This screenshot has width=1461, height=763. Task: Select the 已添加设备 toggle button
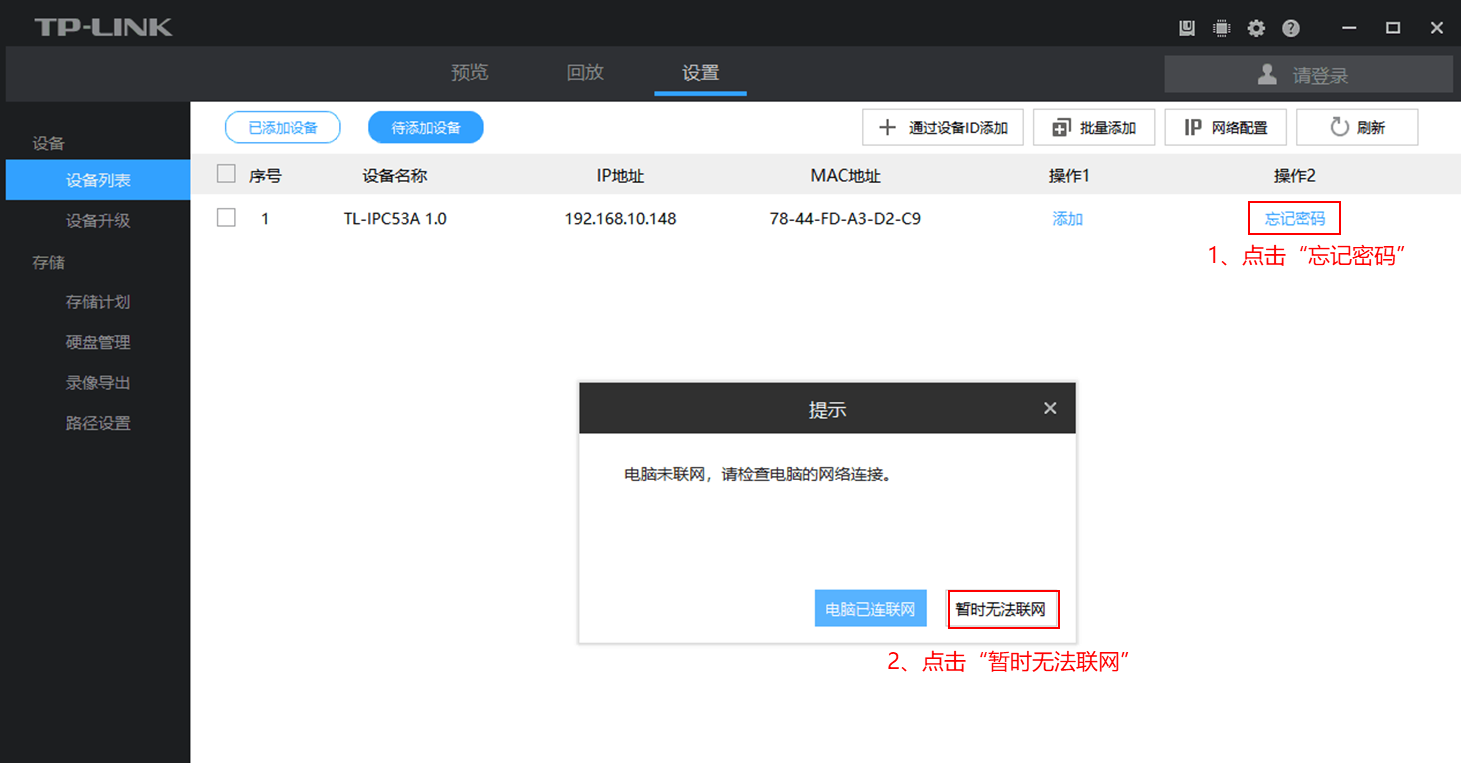click(282, 128)
